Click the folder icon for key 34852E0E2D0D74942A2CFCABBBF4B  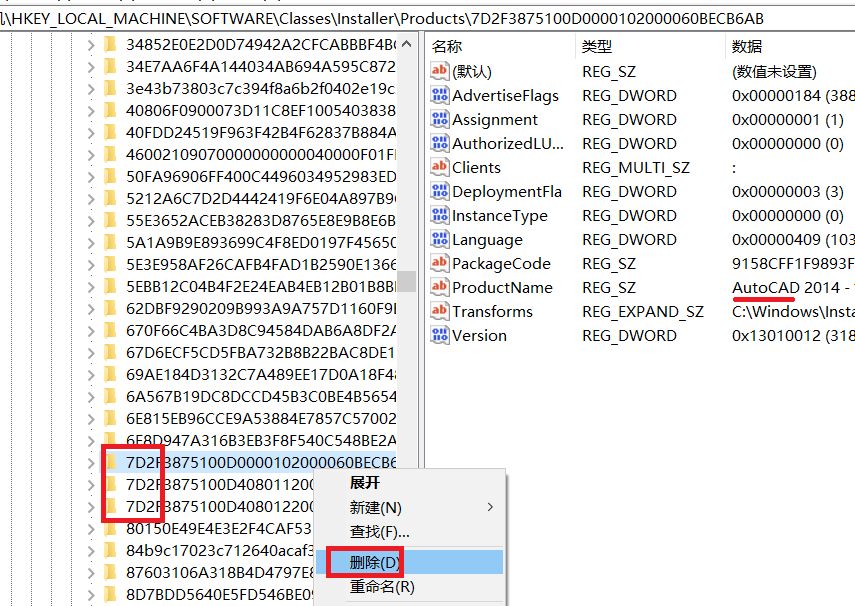[110, 45]
